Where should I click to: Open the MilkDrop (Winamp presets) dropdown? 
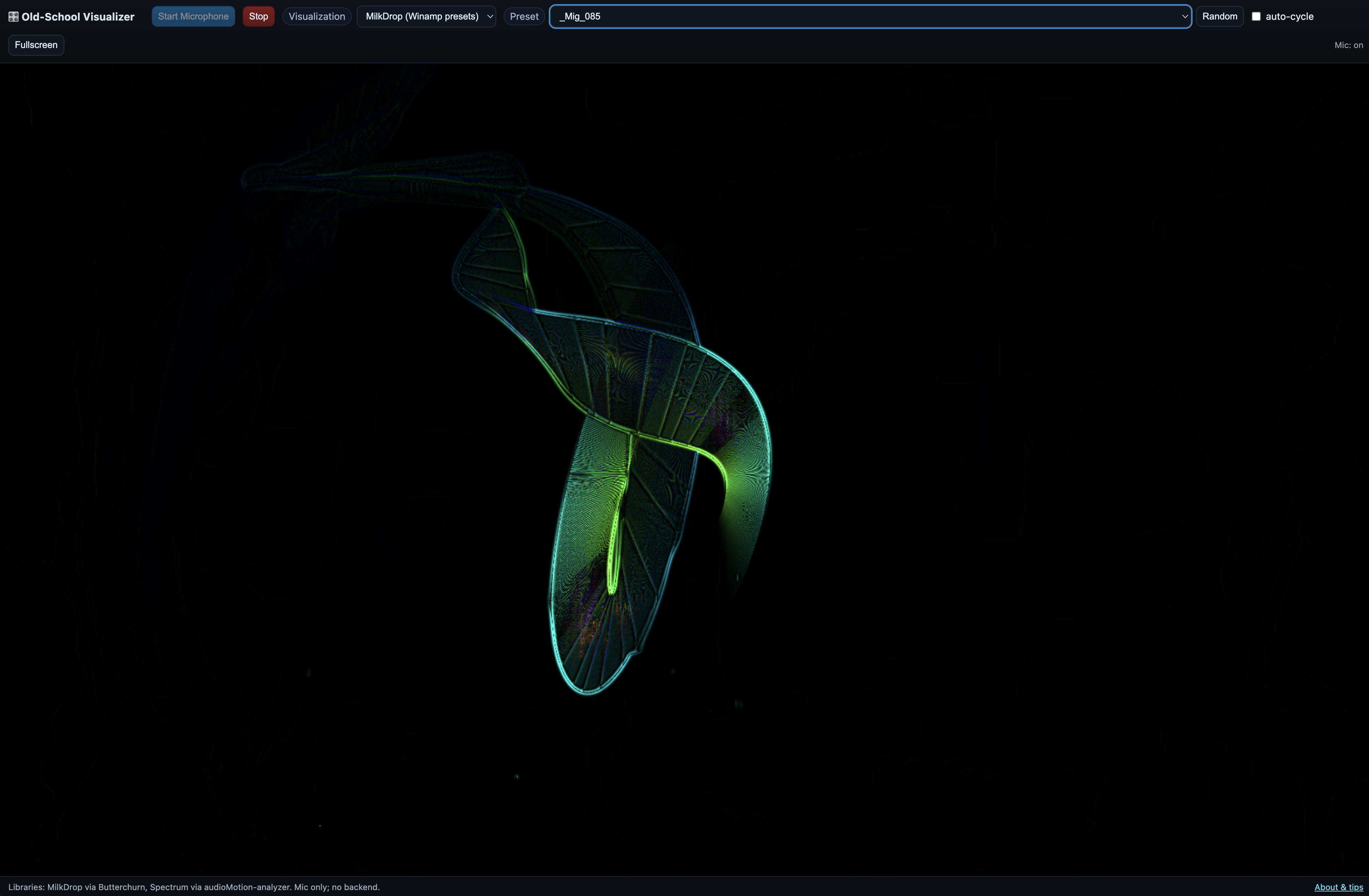pos(422,16)
